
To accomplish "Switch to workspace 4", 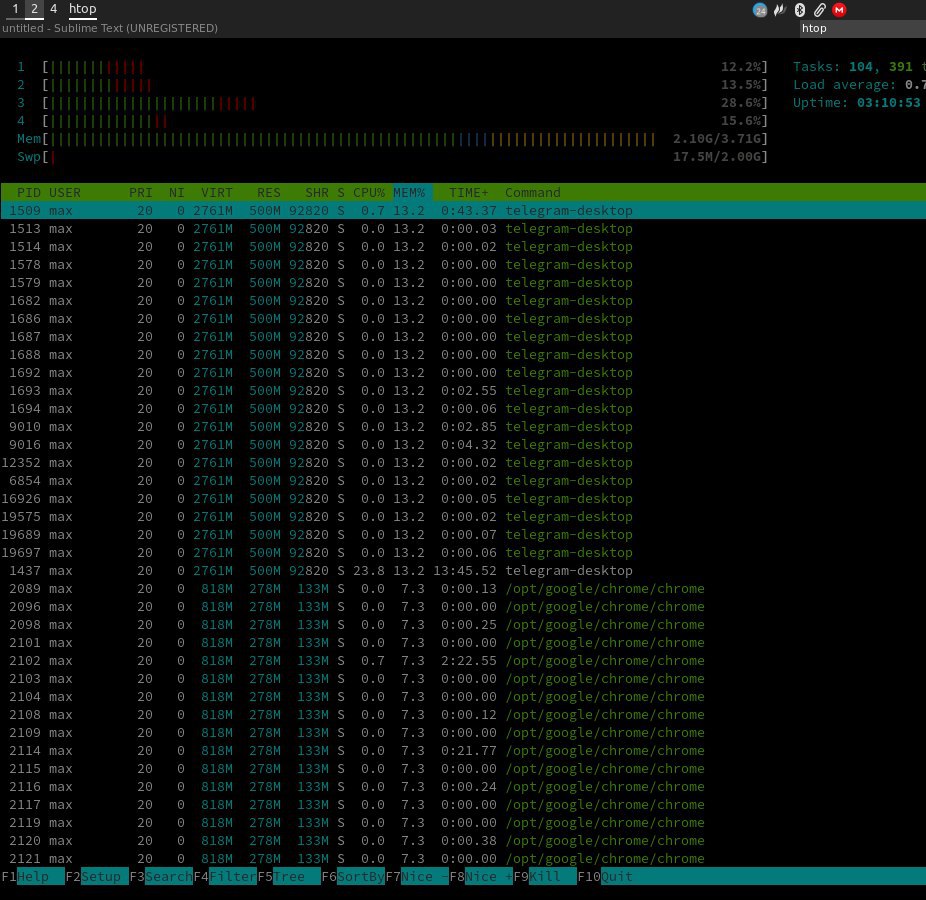I will click(53, 9).
